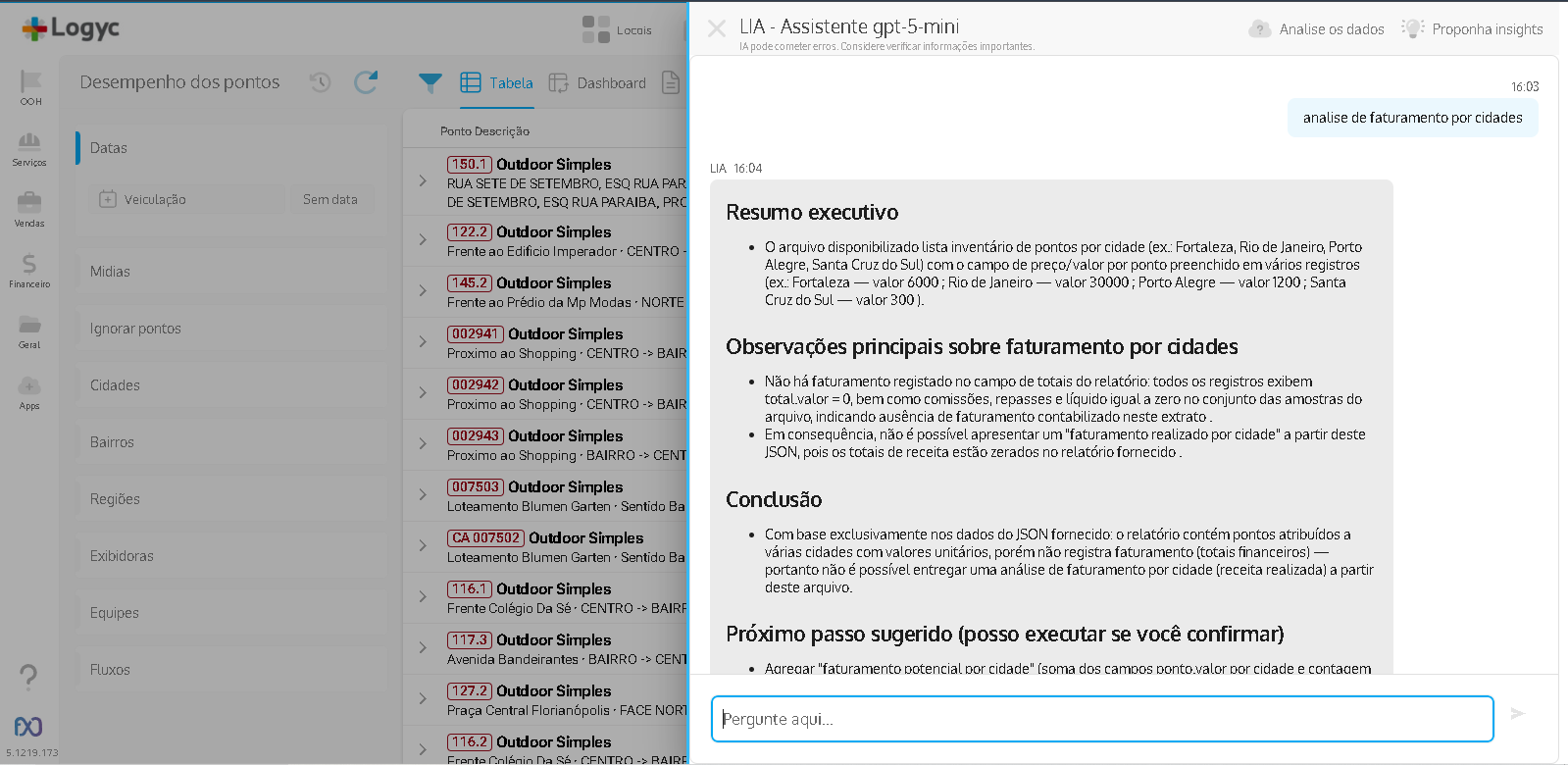Viewport: 1568px width, 765px height.
Task: Click the Analise os dados button
Action: click(x=1317, y=29)
